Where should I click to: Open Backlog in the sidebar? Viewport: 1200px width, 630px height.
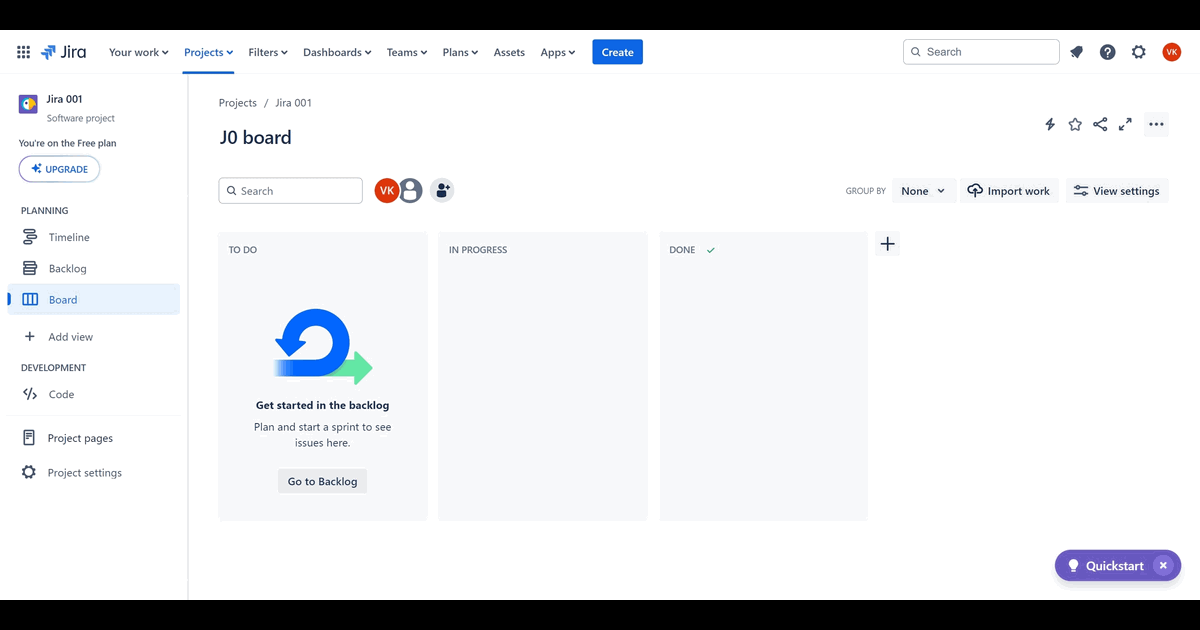tap(94, 268)
